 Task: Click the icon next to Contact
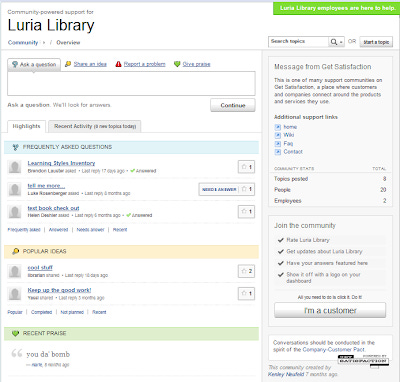(x=278, y=152)
